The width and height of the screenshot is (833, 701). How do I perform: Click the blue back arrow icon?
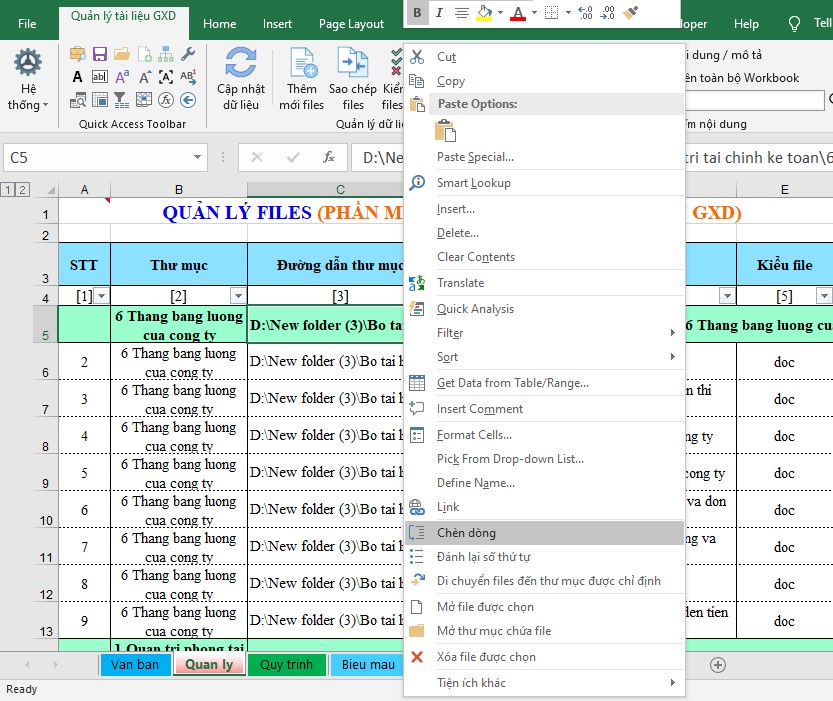[187, 99]
